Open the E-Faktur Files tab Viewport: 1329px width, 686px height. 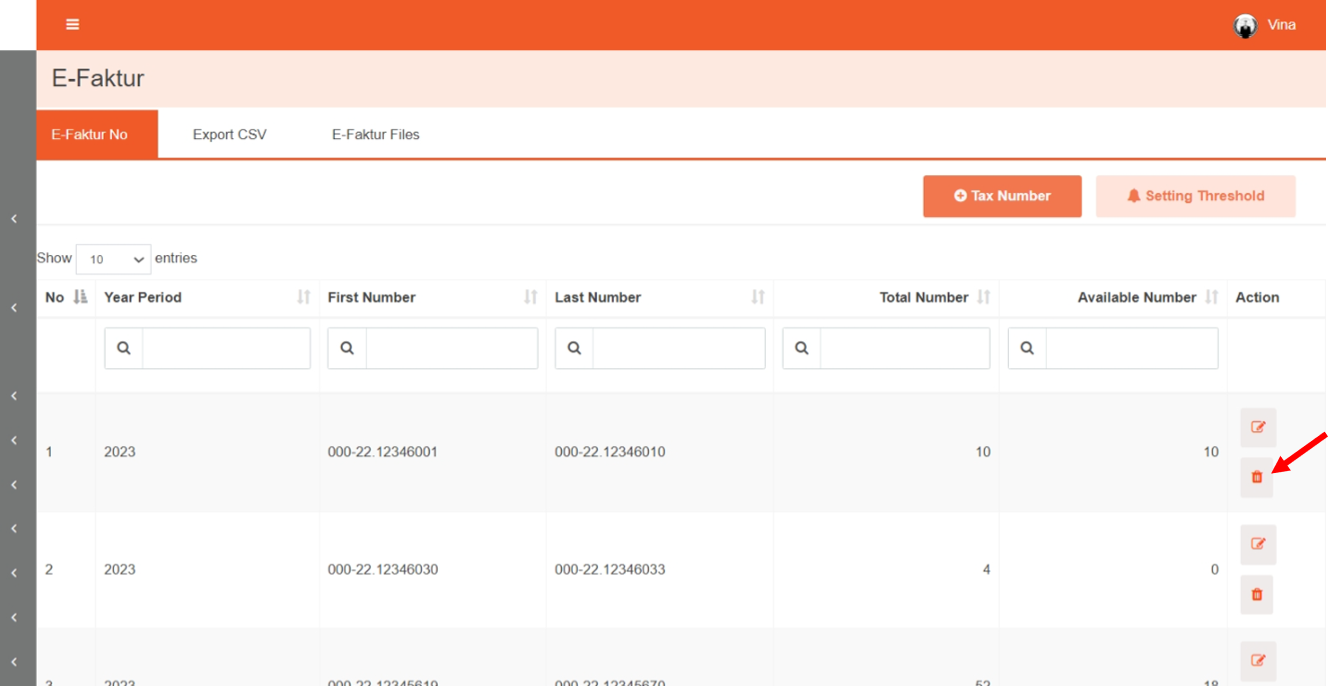point(375,135)
